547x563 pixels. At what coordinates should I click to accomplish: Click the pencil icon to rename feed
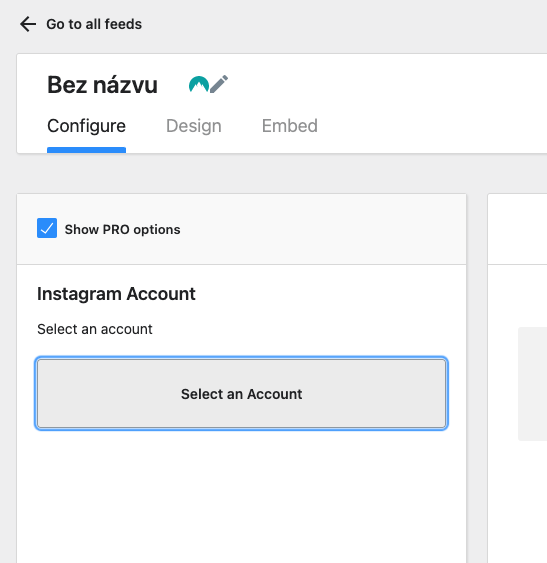click(219, 84)
